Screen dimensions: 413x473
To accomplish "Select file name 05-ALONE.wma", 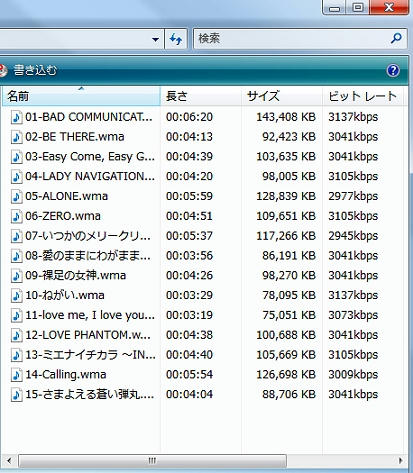I will click(66, 196).
